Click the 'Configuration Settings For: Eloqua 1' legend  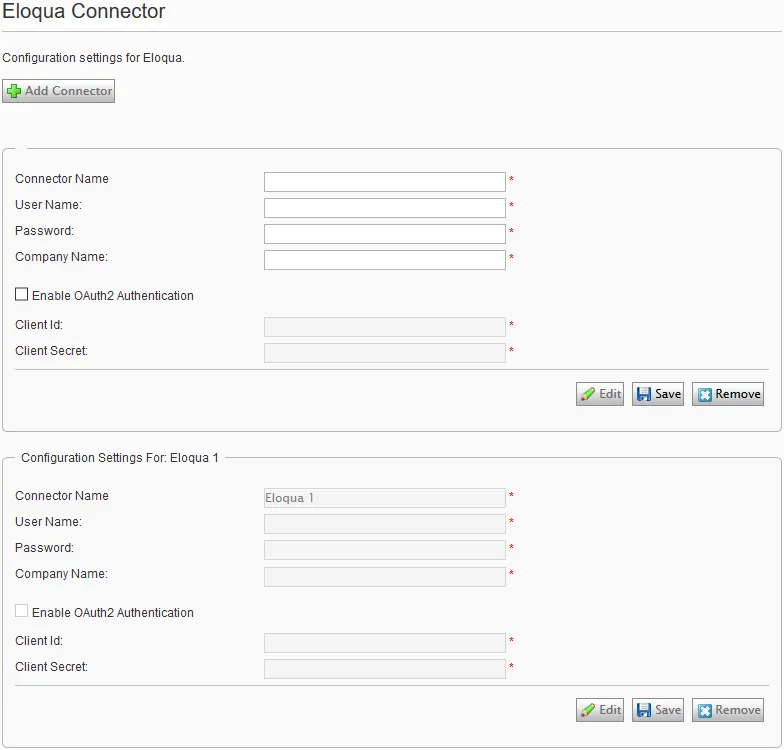120,458
